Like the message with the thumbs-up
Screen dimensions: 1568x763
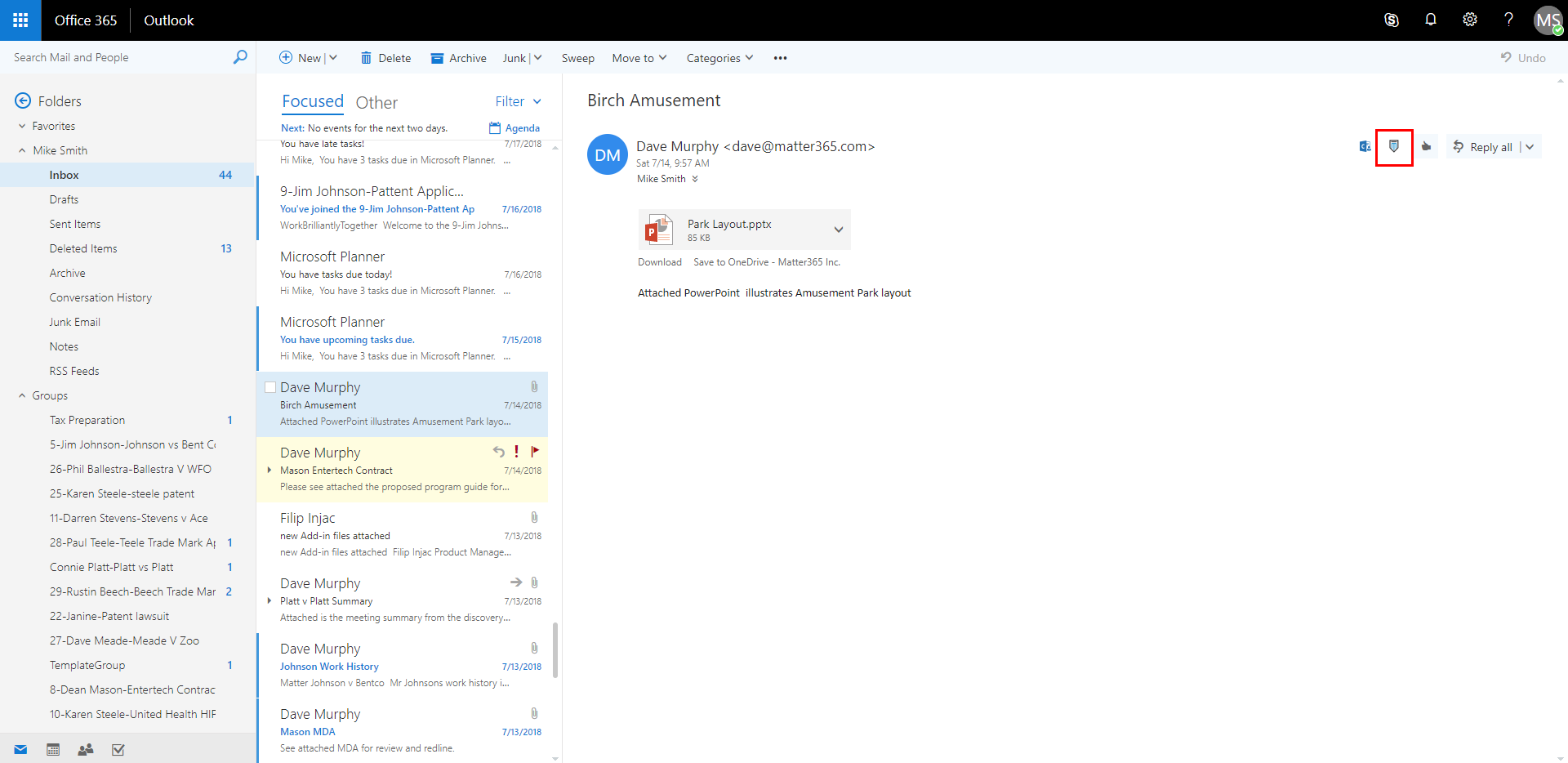[1426, 147]
